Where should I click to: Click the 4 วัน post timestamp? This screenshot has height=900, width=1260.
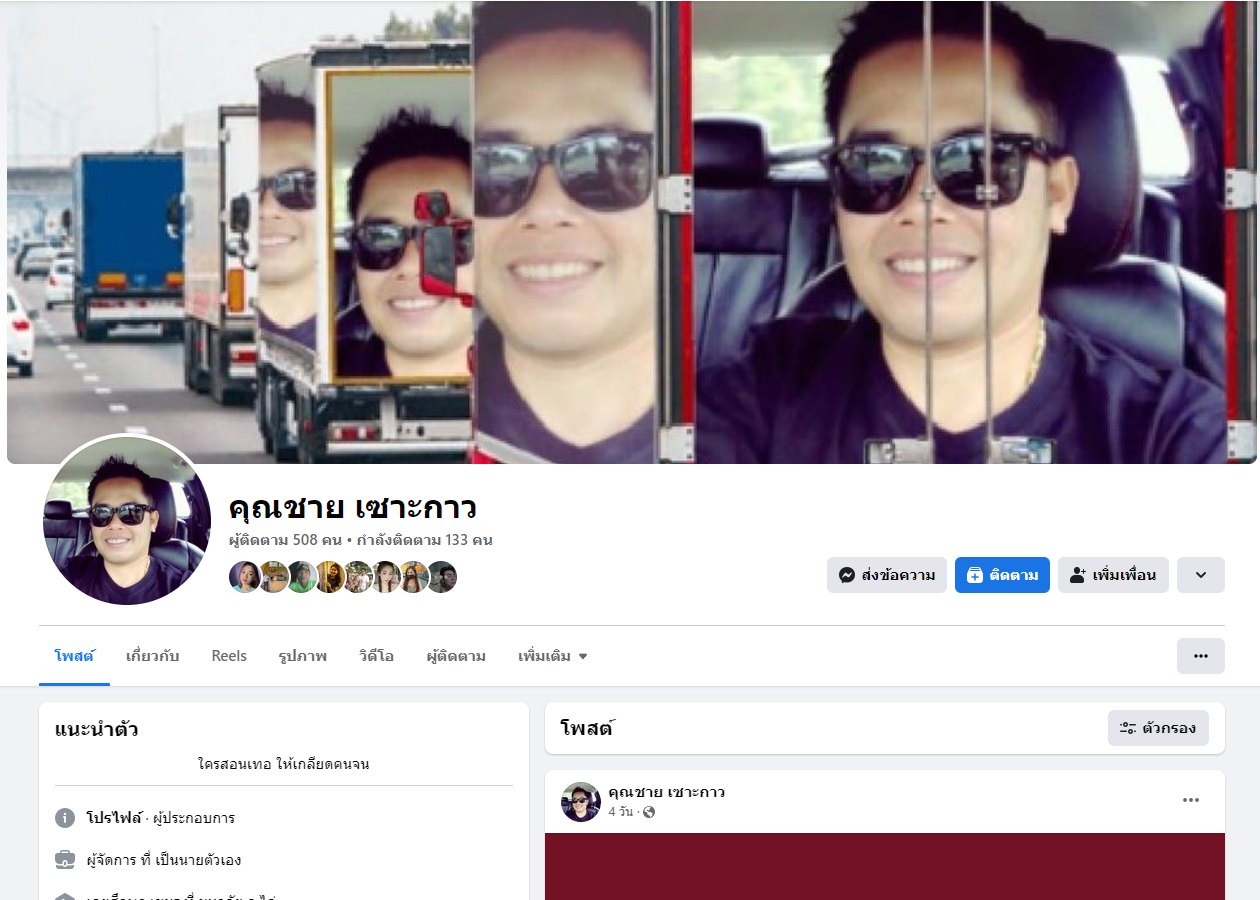click(x=620, y=812)
